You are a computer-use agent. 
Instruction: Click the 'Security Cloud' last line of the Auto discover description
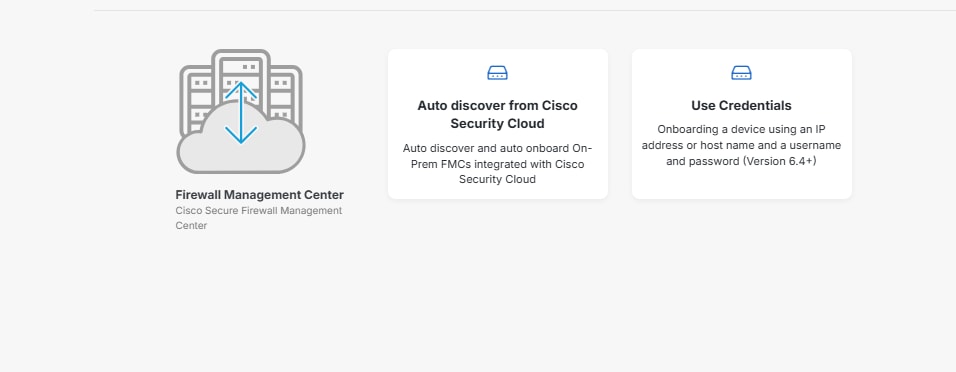point(498,179)
